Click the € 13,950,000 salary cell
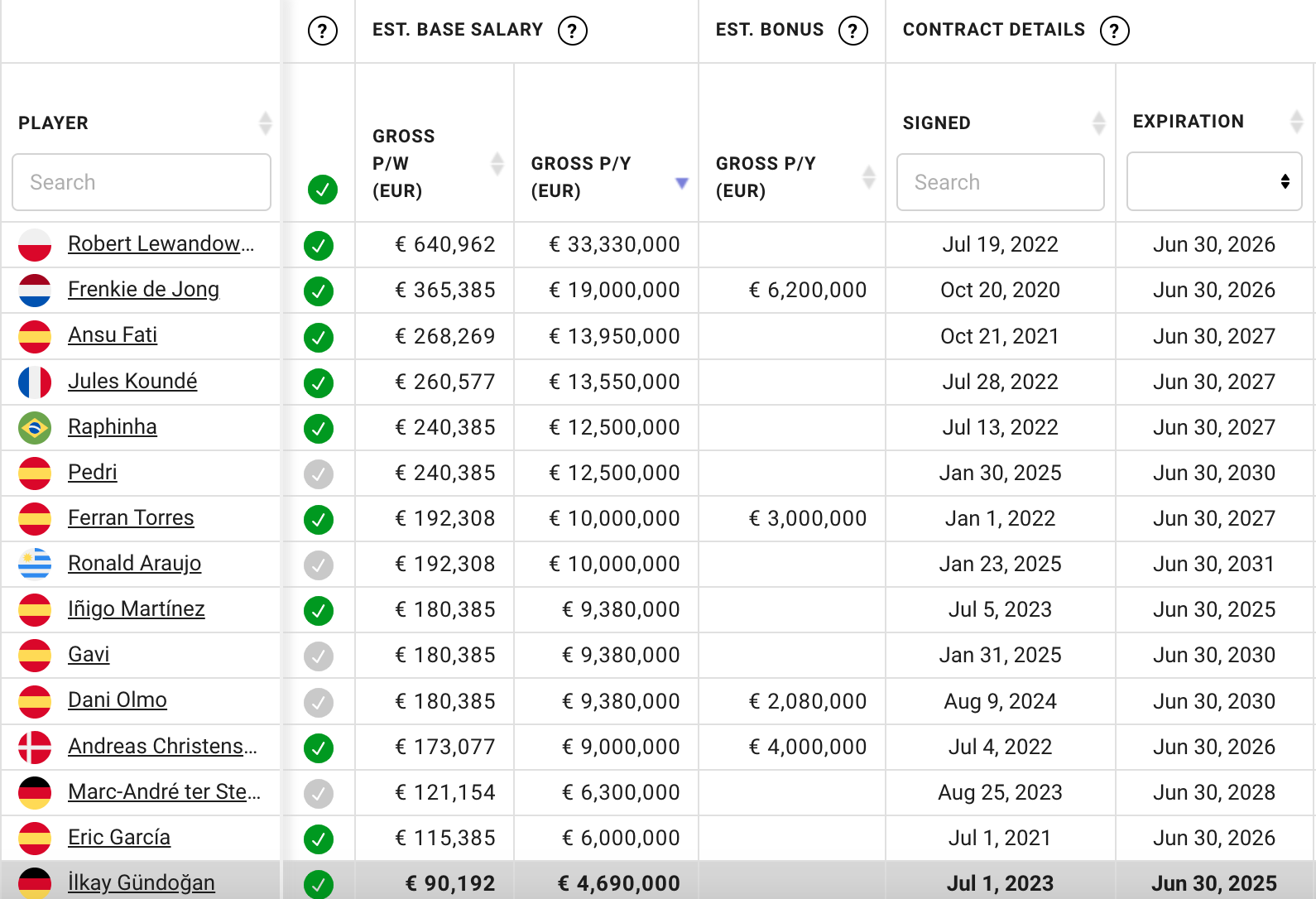The width and height of the screenshot is (1316, 899). [614, 337]
